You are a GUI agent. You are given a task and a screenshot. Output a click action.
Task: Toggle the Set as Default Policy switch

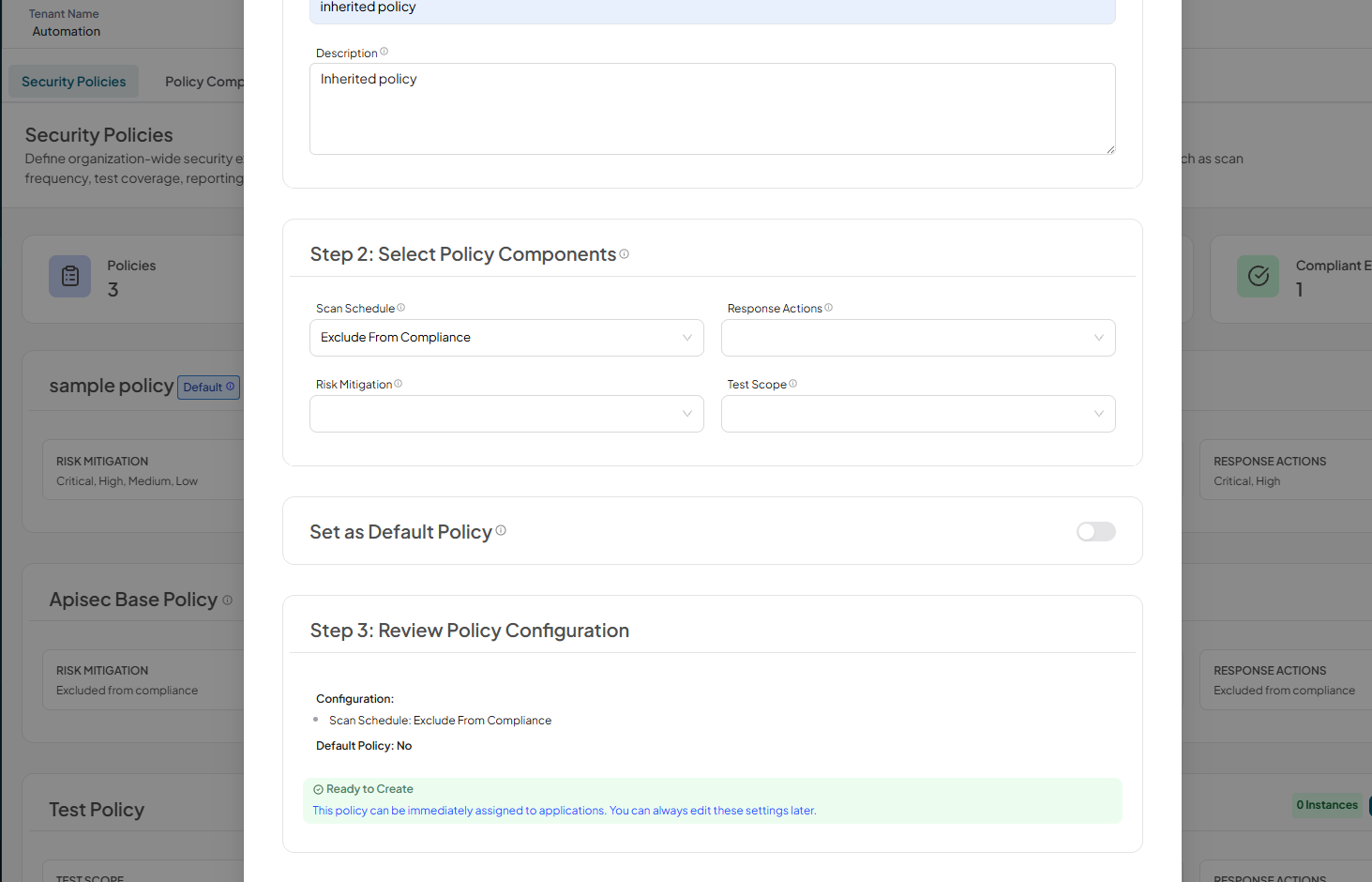[x=1095, y=532]
